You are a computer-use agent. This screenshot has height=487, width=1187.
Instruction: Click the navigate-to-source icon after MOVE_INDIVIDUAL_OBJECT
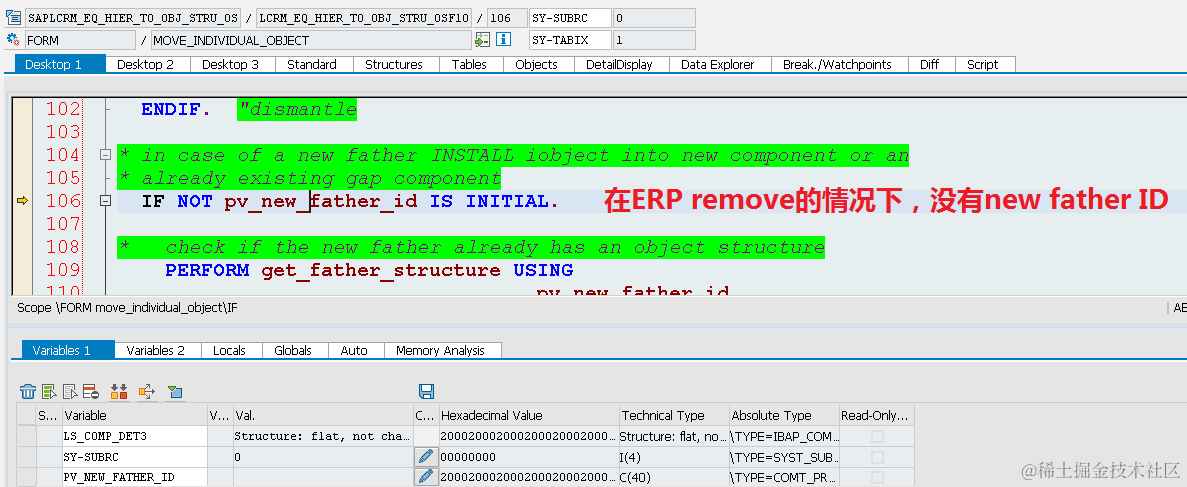482,39
